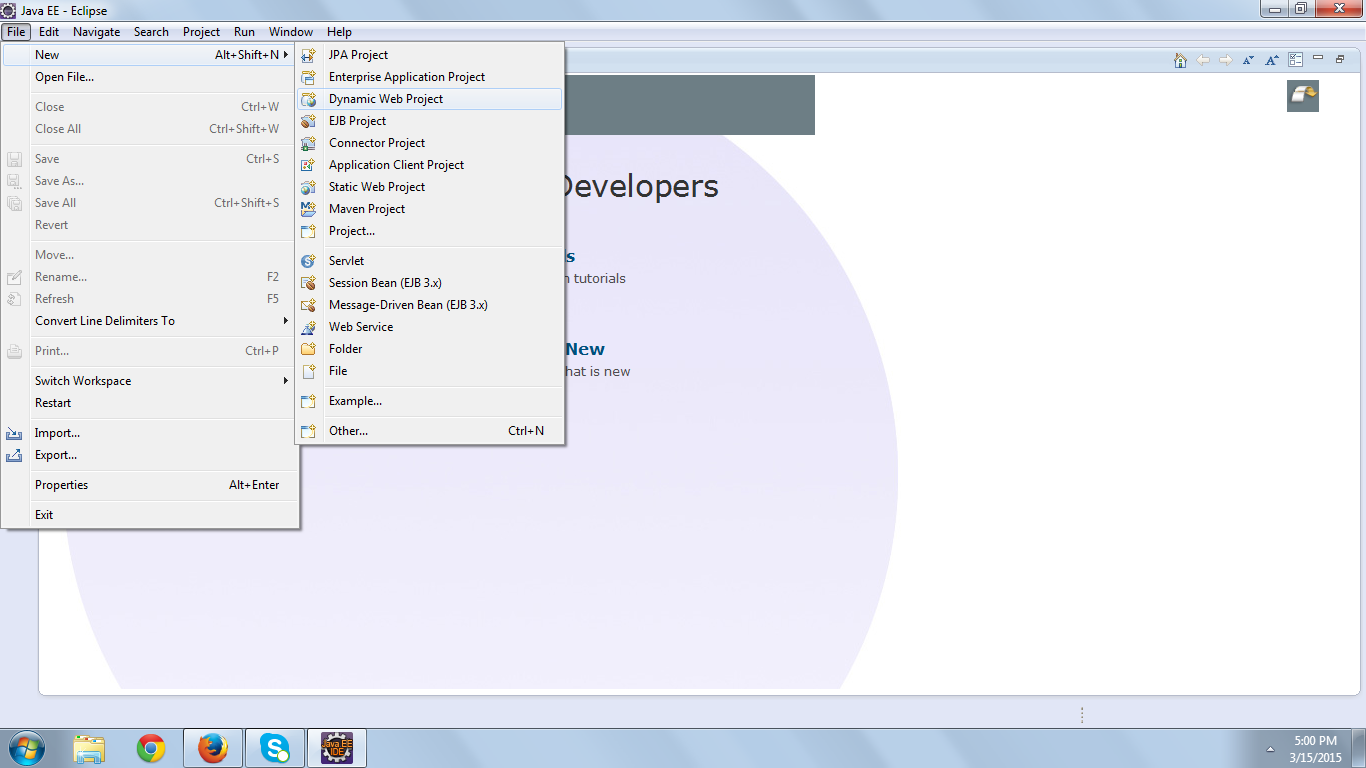Select EJB Project in the submenu
This screenshot has height=768, width=1366.
pos(430,121)
